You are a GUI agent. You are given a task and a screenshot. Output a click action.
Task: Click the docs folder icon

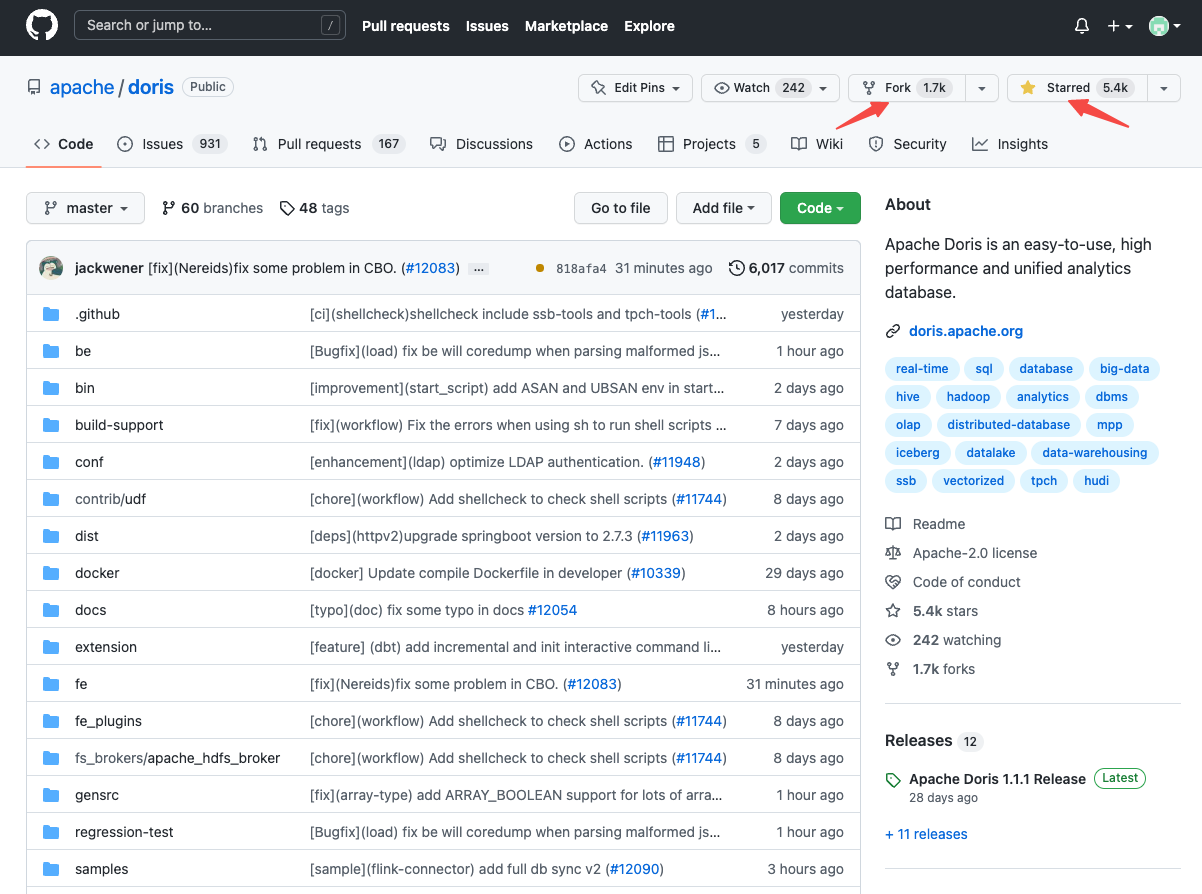52,610
